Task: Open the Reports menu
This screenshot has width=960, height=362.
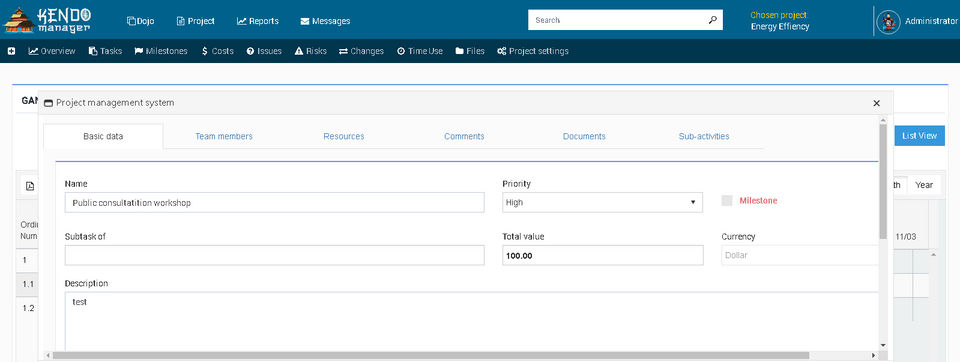Action: point(258,21)
